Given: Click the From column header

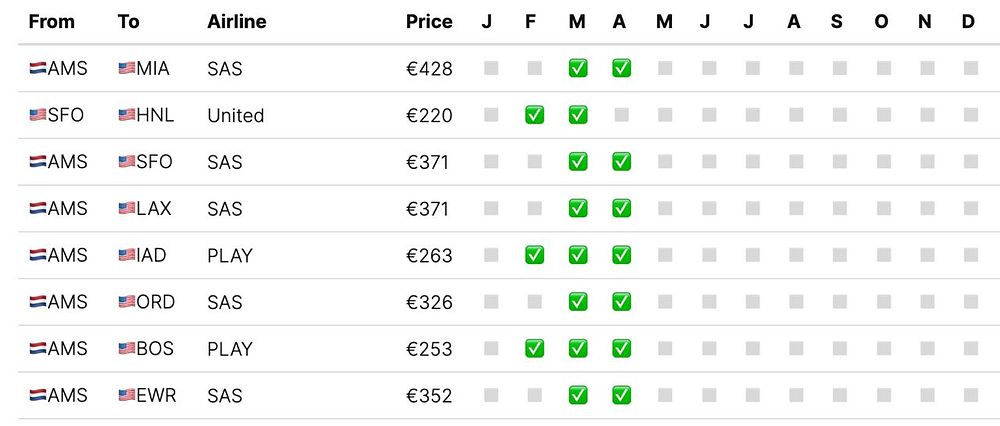Looking at the screenshot, I should [x=51, y=22].
